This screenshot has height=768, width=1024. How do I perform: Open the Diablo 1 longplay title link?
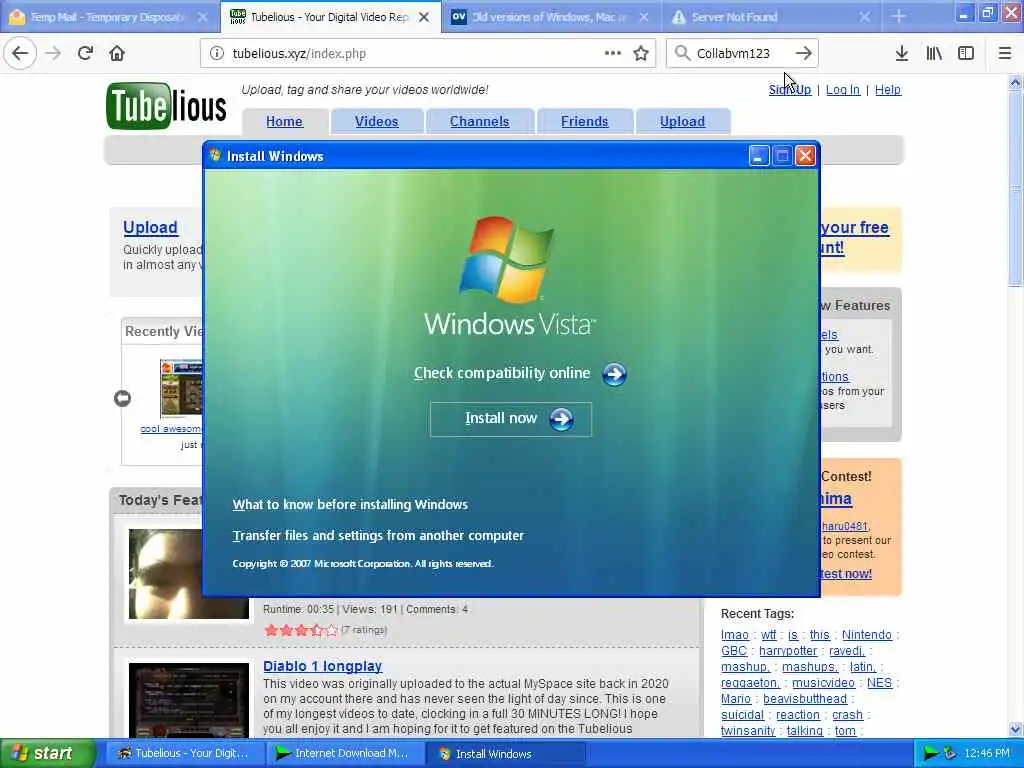click(323, 666)
